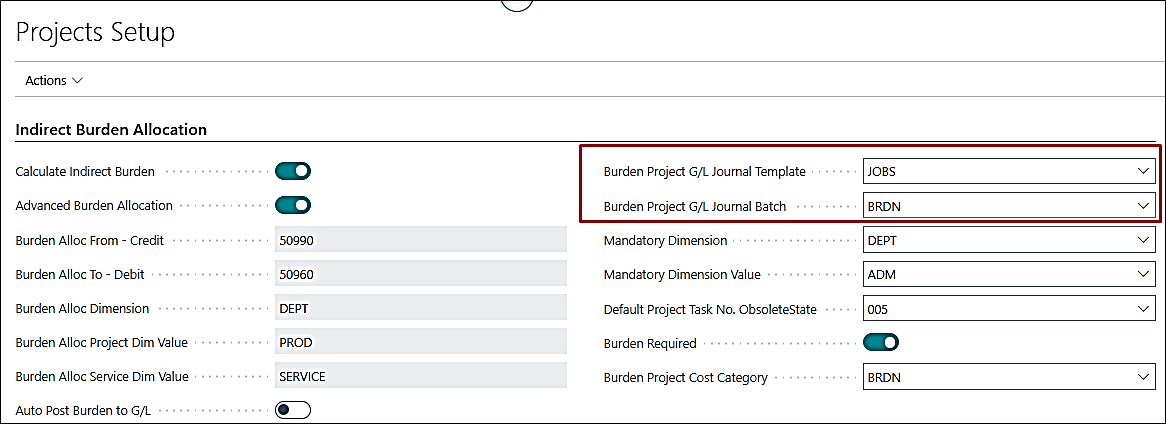Image resolution: width=1166 pixels, height=424 pixels.
Task: Click the circular button at the top edge
Action: [516, 4]
